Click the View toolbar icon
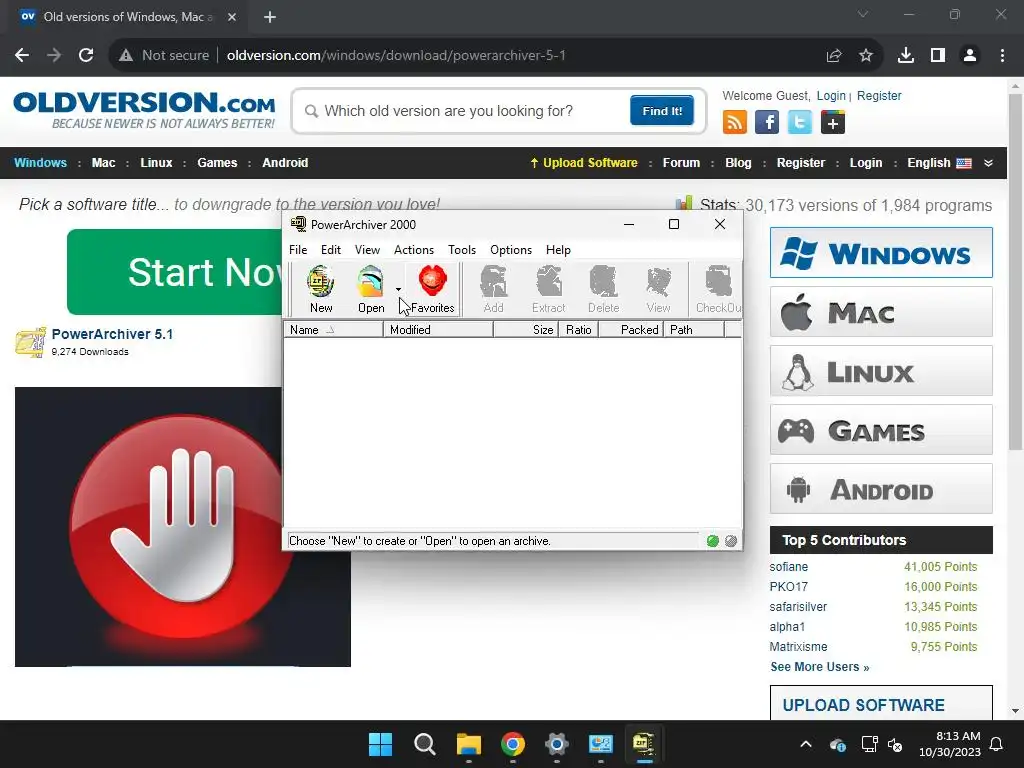 658,289
